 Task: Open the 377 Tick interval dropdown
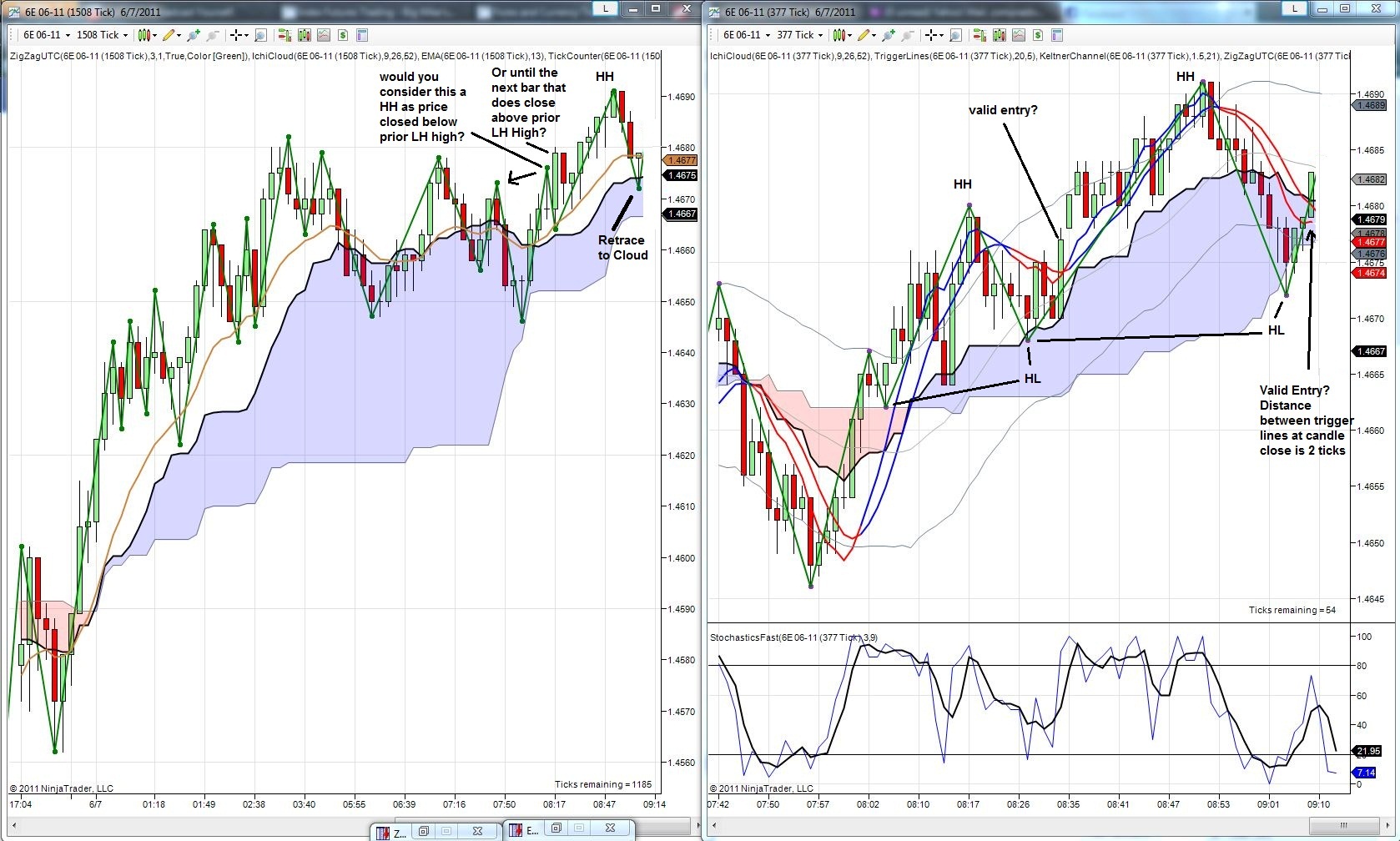pos(799,35)
